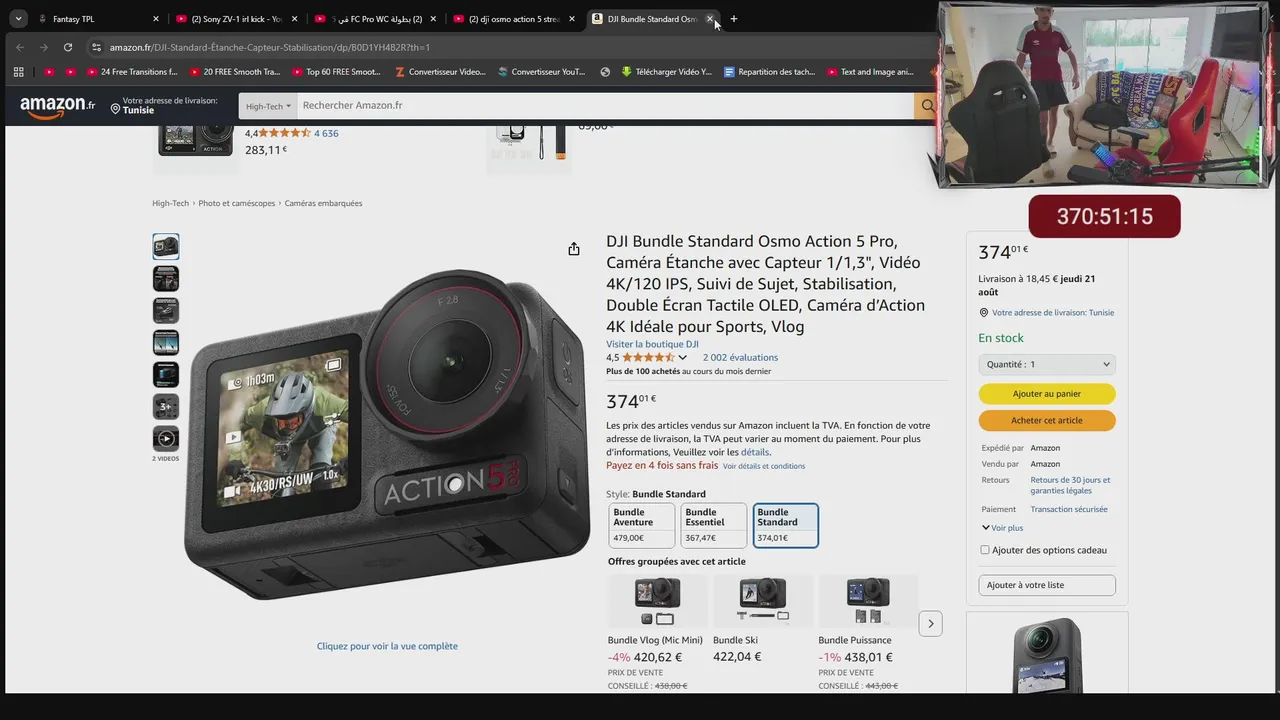Reload the Amazon page
Image resolution: width=1280 pixels, height=720 pixels.
point(68,47)
